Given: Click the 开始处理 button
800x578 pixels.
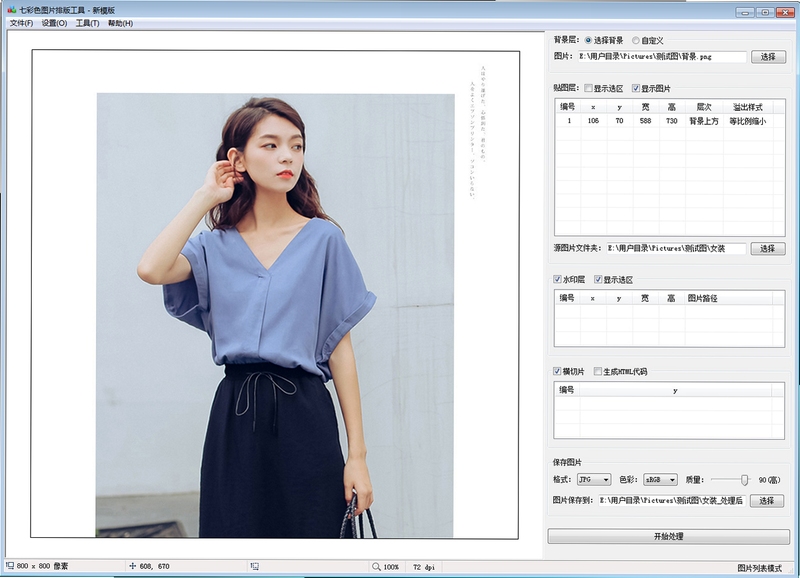Looking at the screenshot, I should (x=668, y=537).
